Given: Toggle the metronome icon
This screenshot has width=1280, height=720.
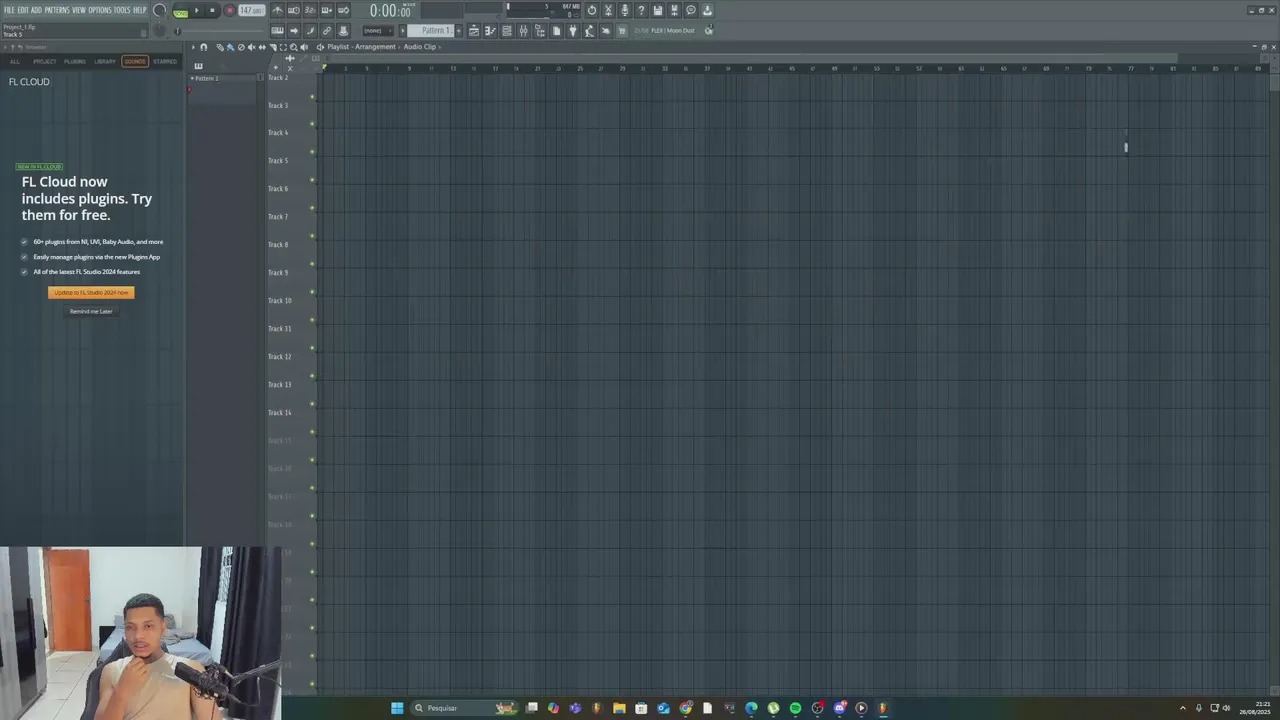Looking at the screenshot, I should pyautogui.click(x=277, y=10).
